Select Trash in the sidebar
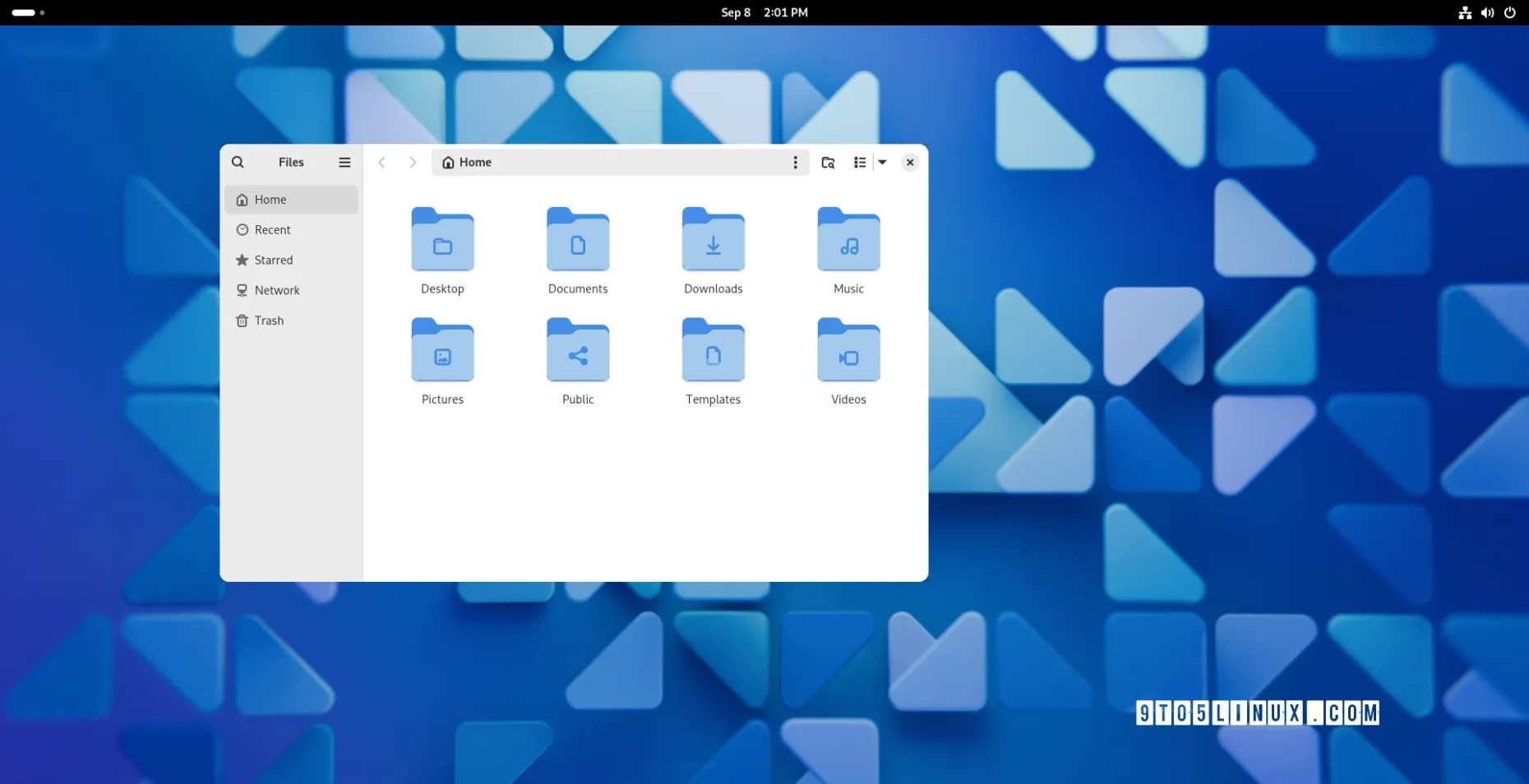 [269, 321]
